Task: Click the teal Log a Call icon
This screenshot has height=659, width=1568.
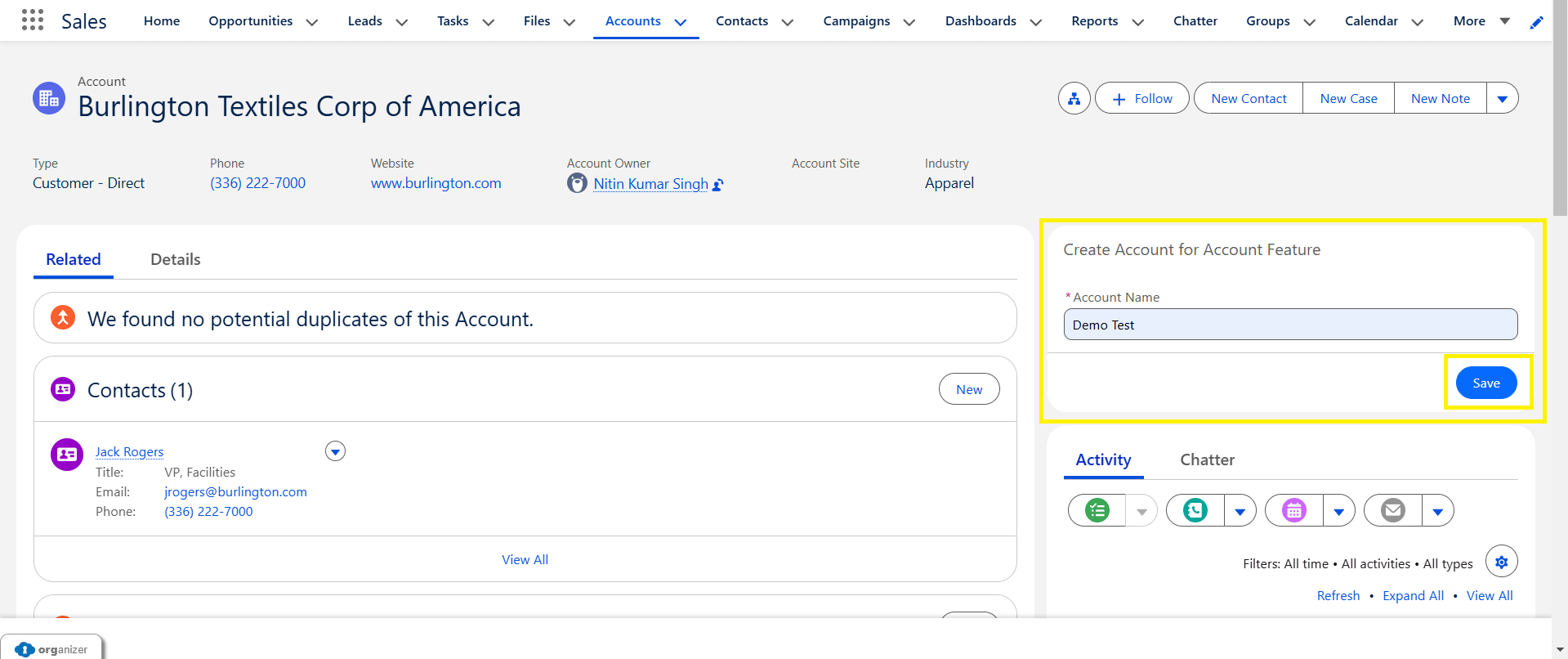Action: pyautogui.click(x=1195, y=510)
